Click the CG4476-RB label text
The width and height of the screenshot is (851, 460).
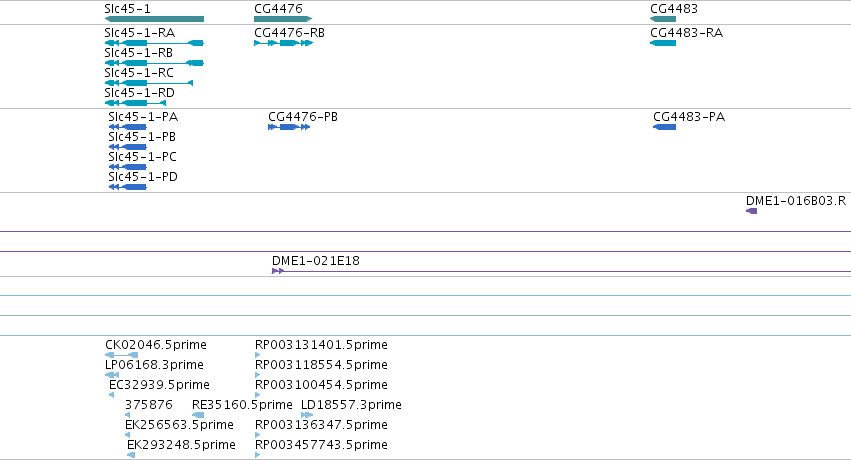pyautogui.click(x=290, y=33)
